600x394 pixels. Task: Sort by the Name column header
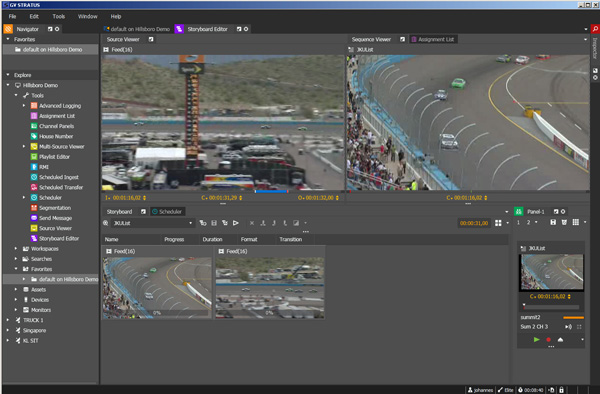(111, 239)
